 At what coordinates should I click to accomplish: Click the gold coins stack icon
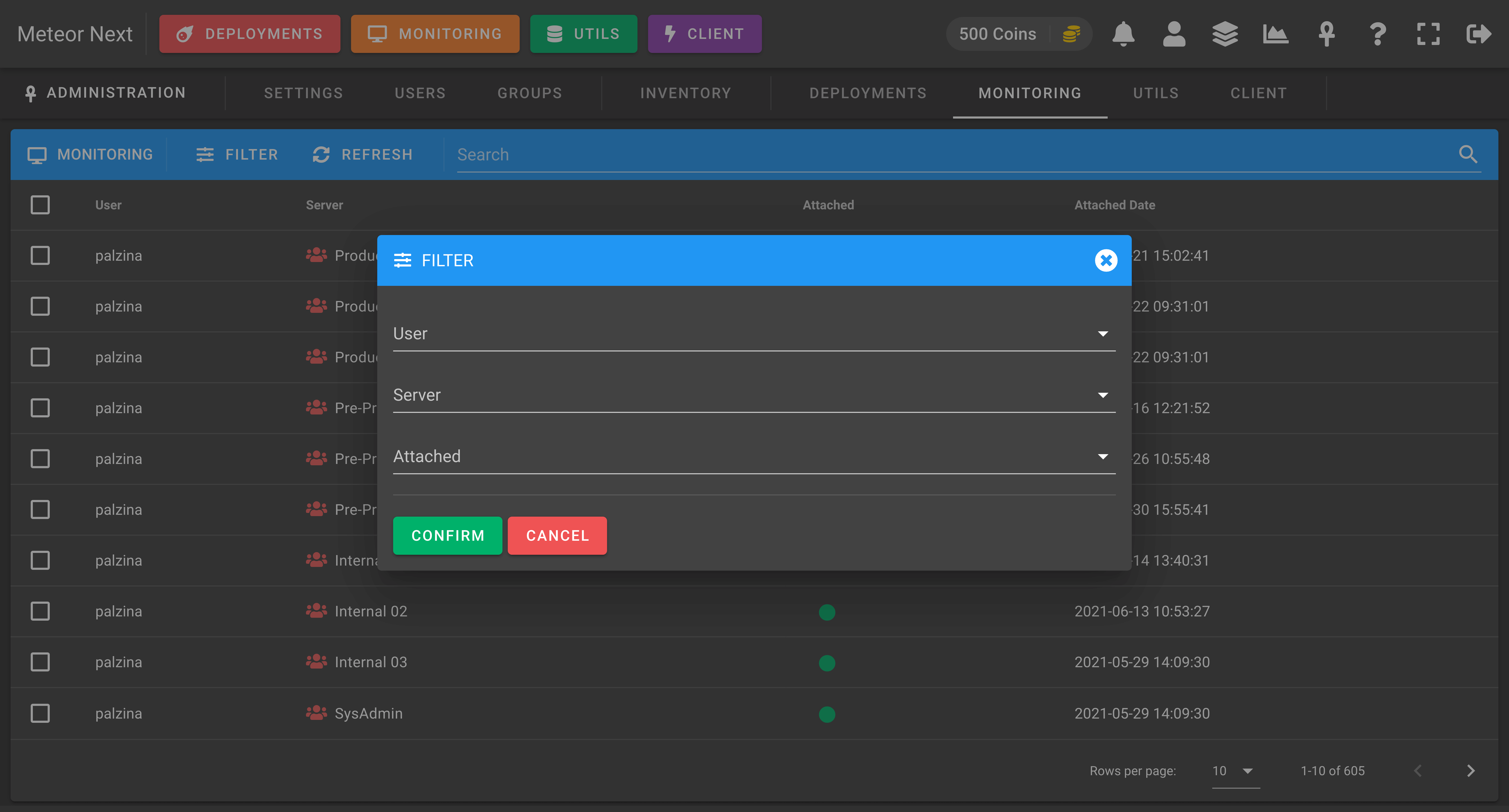pyautogui.click(x=1071, y=34)
